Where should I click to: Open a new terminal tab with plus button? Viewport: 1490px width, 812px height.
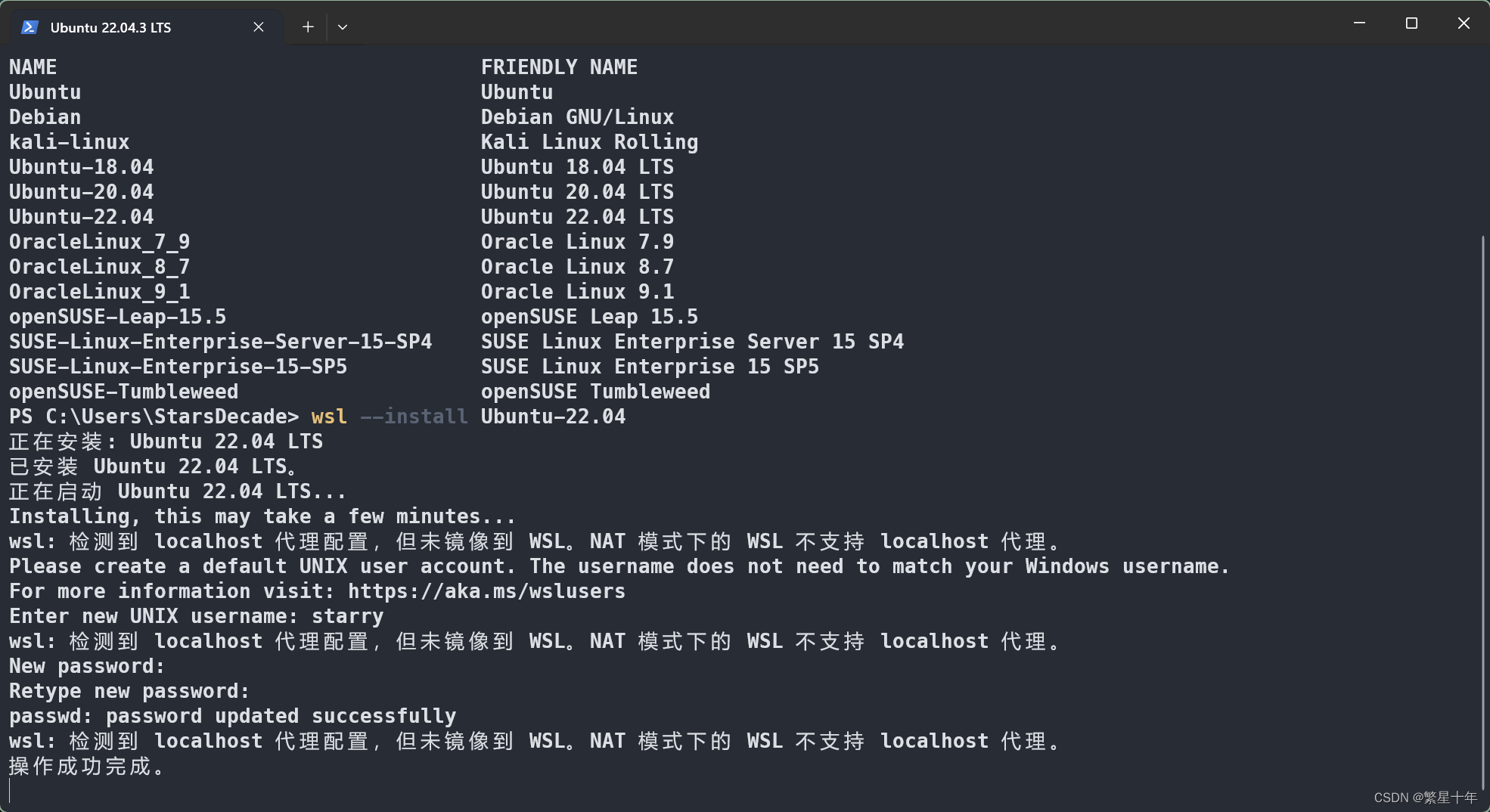pos(308,27)
